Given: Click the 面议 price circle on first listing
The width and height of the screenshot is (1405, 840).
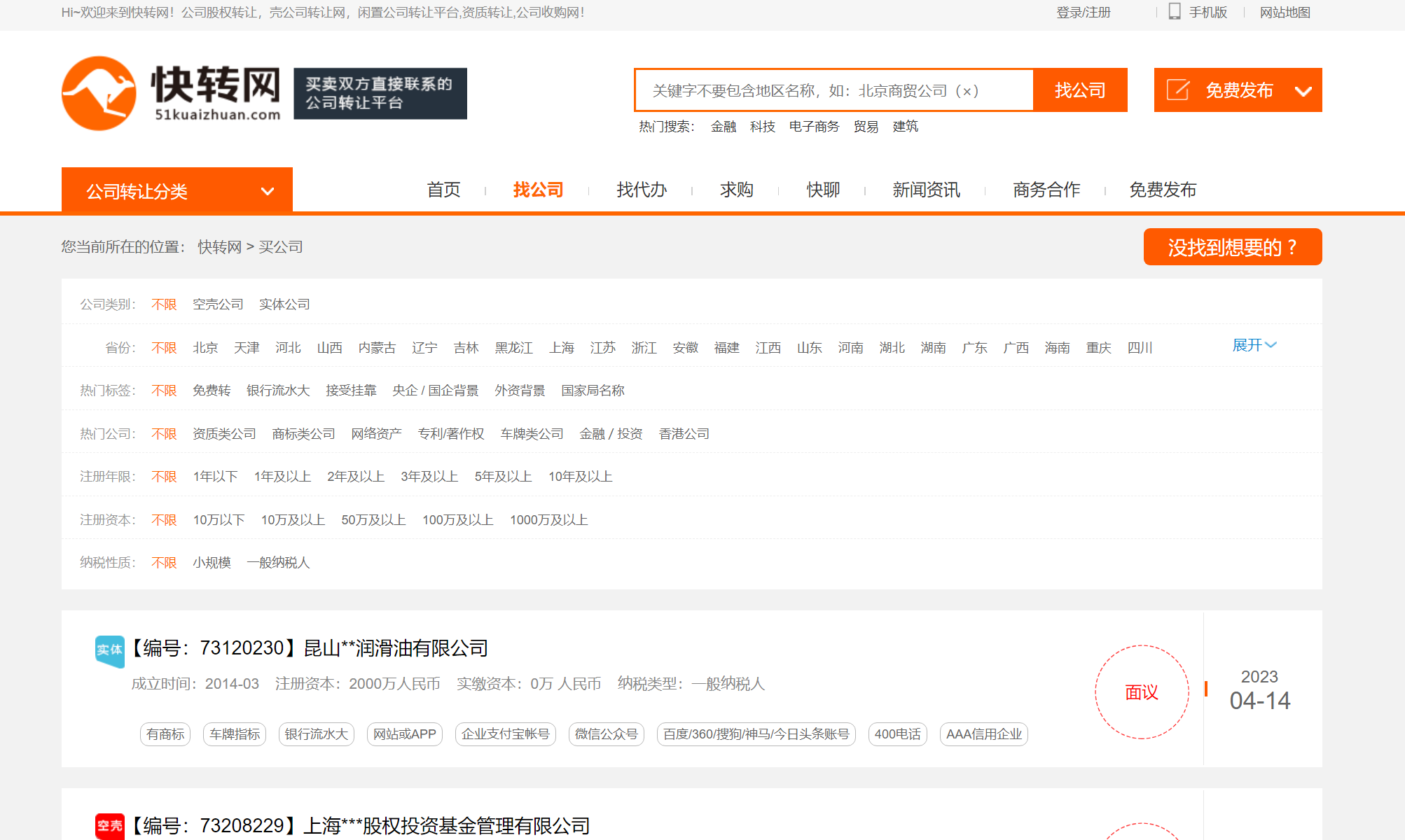Looking at the screenshot, I should point(1142,692).
